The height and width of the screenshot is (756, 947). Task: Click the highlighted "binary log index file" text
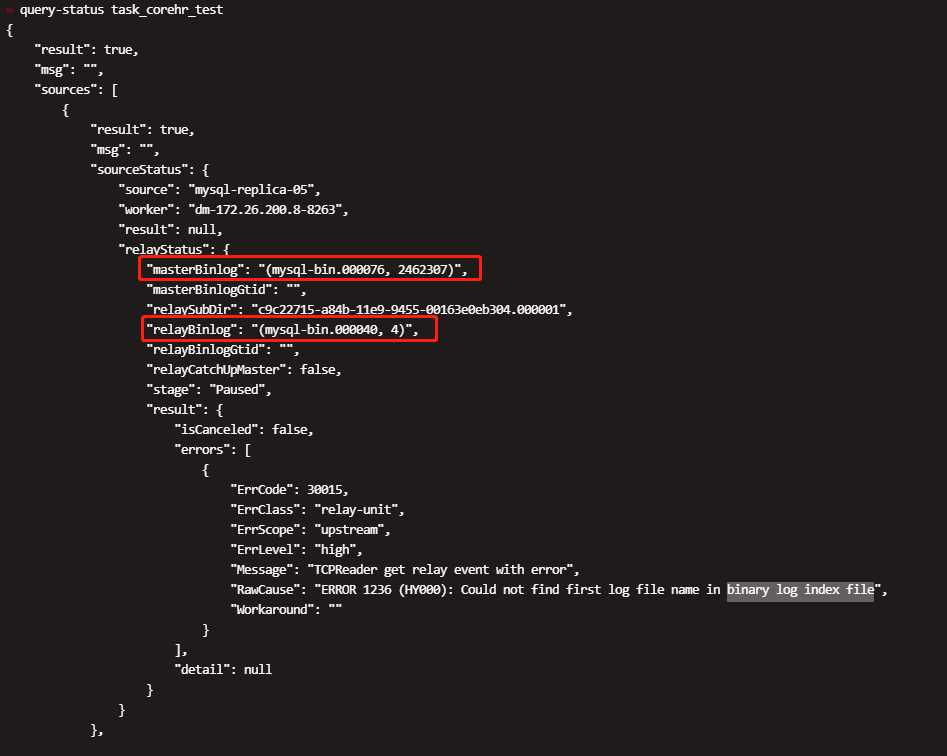(800, 590)
